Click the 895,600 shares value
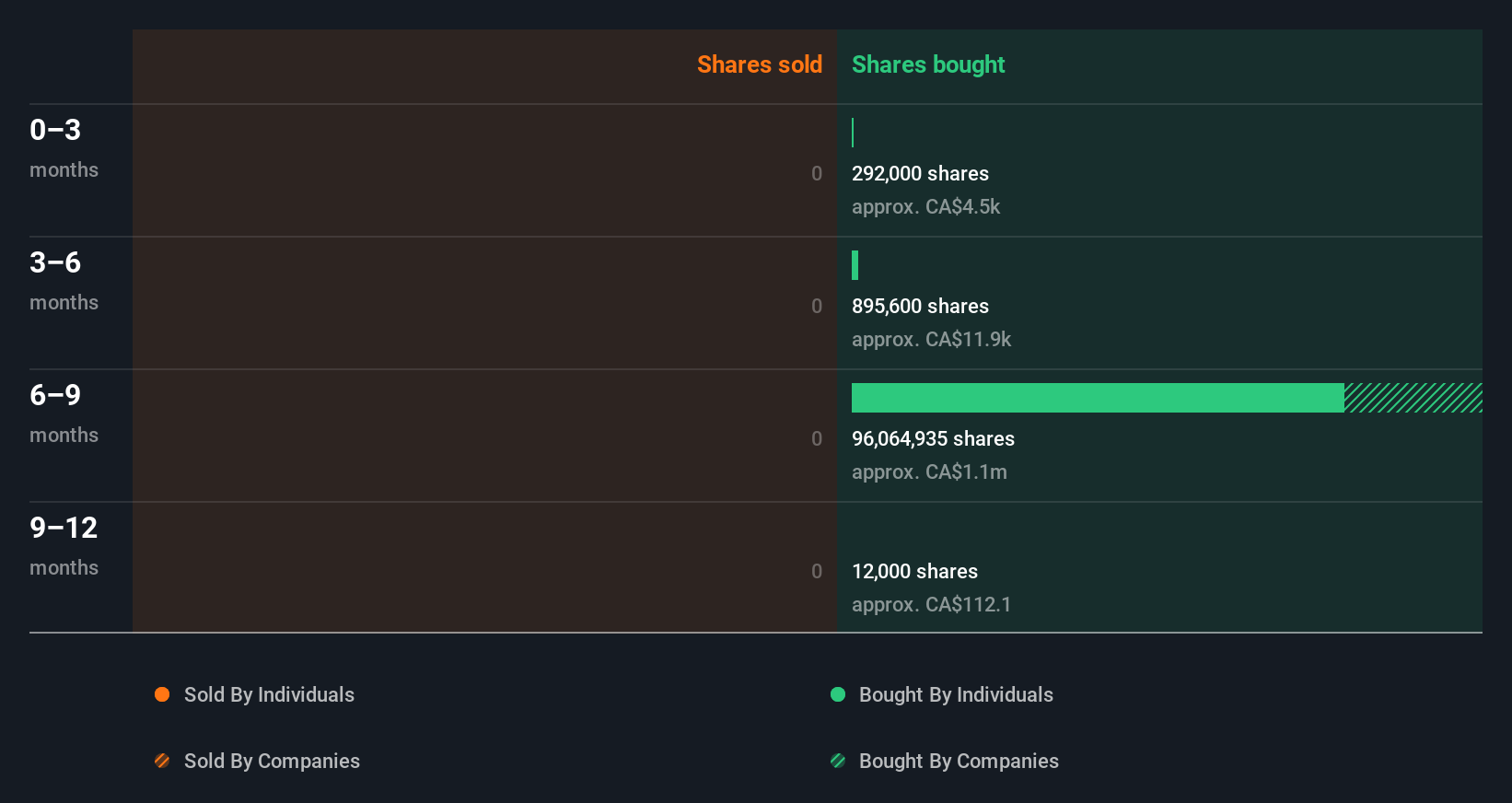 pyautogui.click(x=920, y=307)
